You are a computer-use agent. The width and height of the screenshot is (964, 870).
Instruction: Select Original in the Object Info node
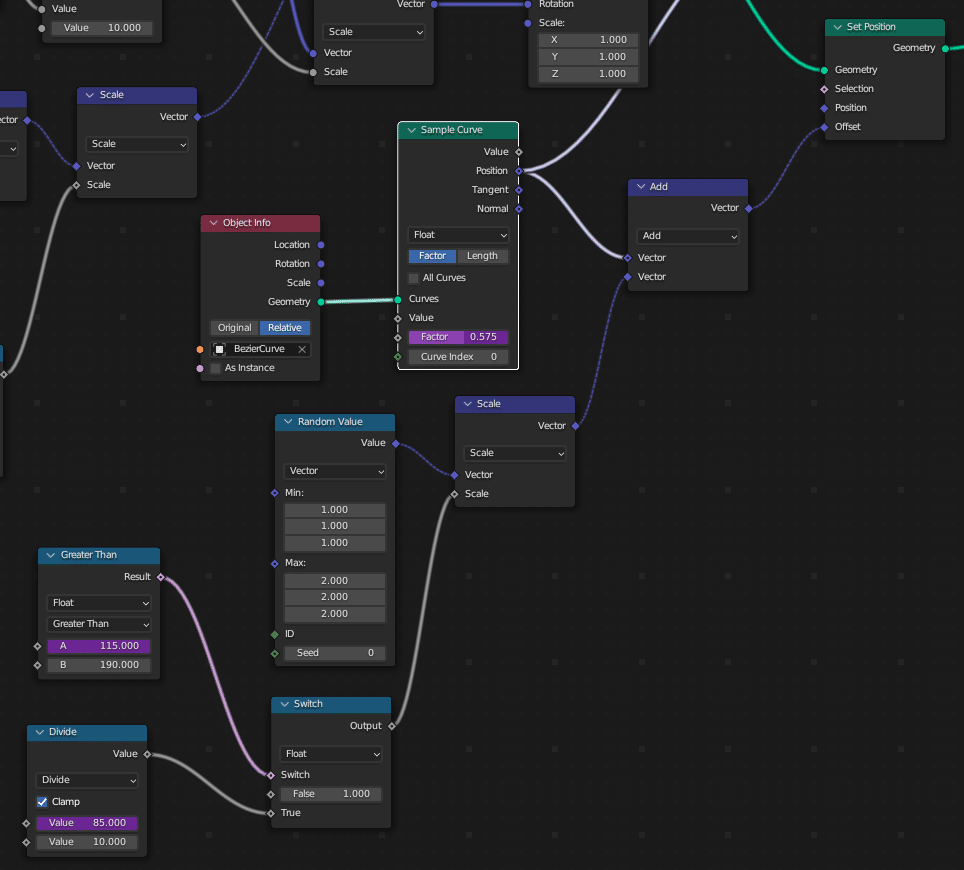[235, 328]
